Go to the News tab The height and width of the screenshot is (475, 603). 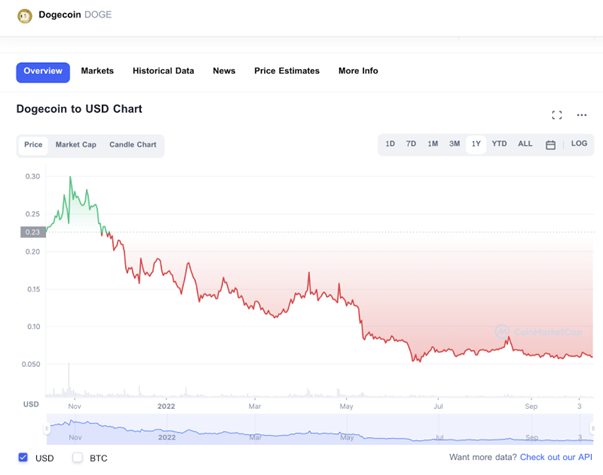(x=224, y=71)
